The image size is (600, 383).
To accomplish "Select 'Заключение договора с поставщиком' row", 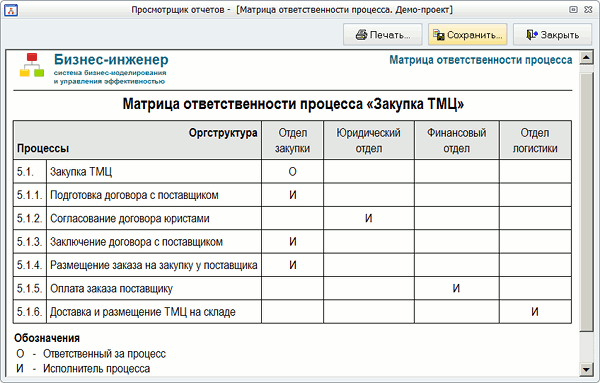I will click(292, 241).
